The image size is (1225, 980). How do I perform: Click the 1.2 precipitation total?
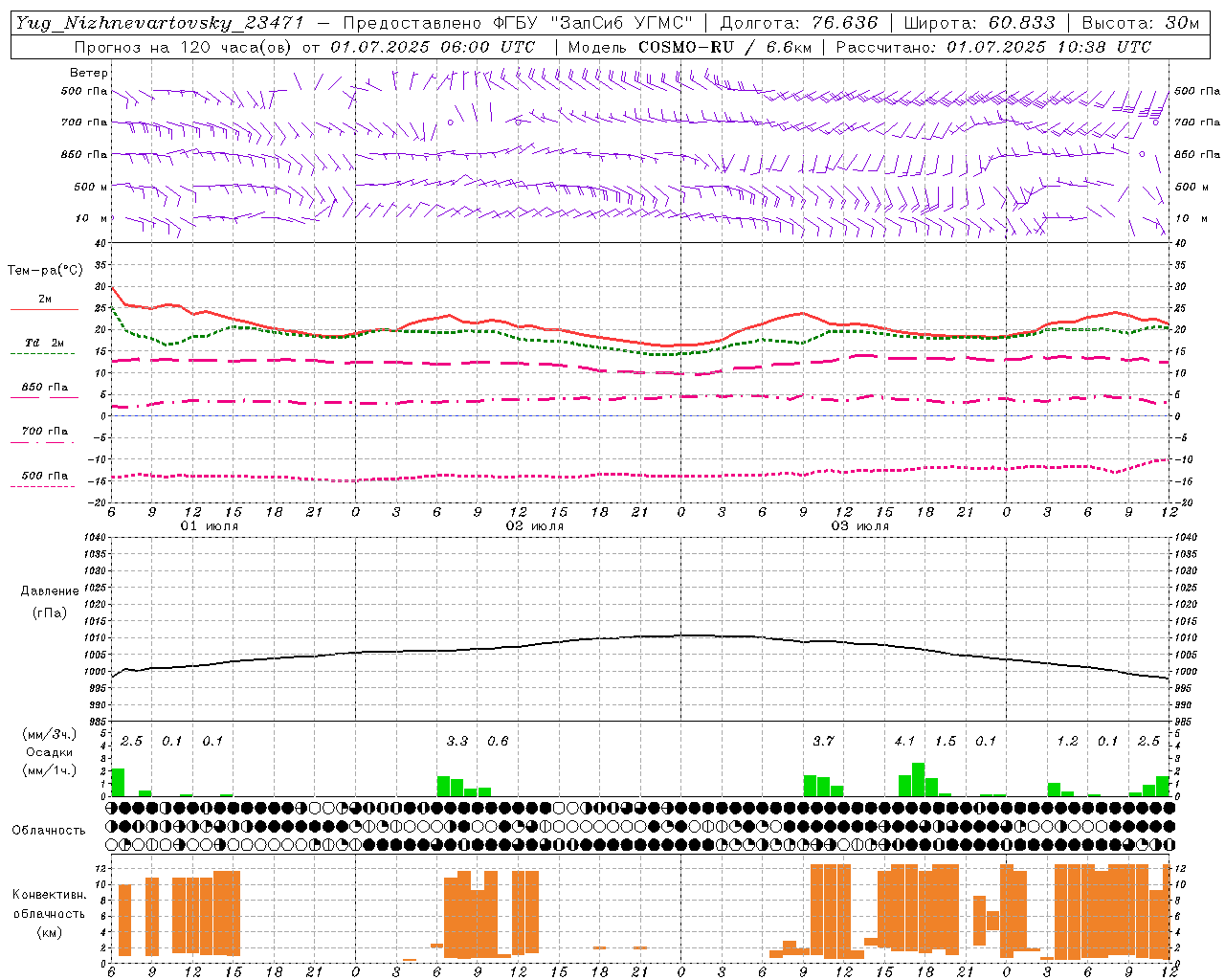pos(1067,741)
